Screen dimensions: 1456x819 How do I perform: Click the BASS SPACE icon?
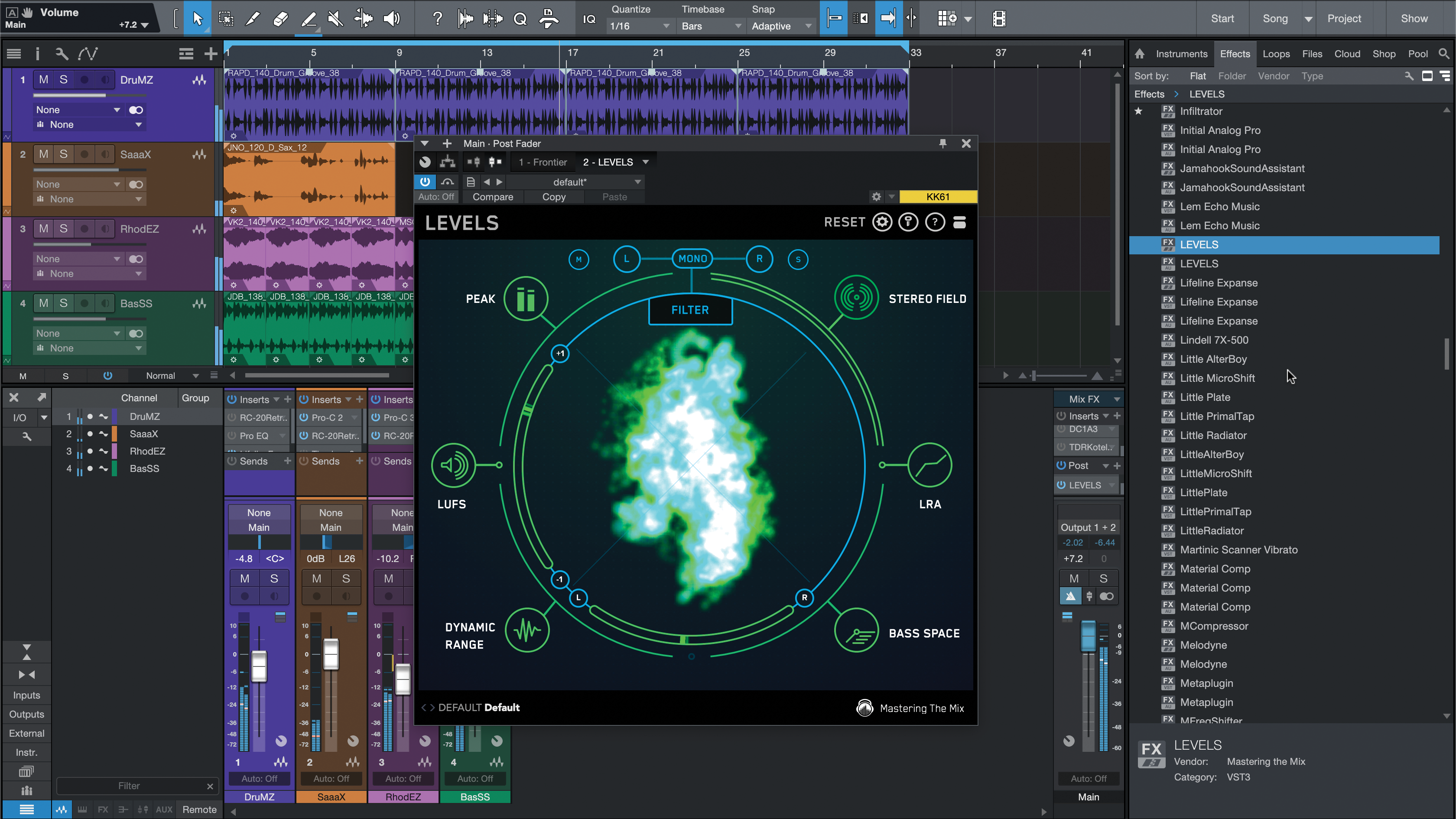pyautogui.click(x=856, y=631)
